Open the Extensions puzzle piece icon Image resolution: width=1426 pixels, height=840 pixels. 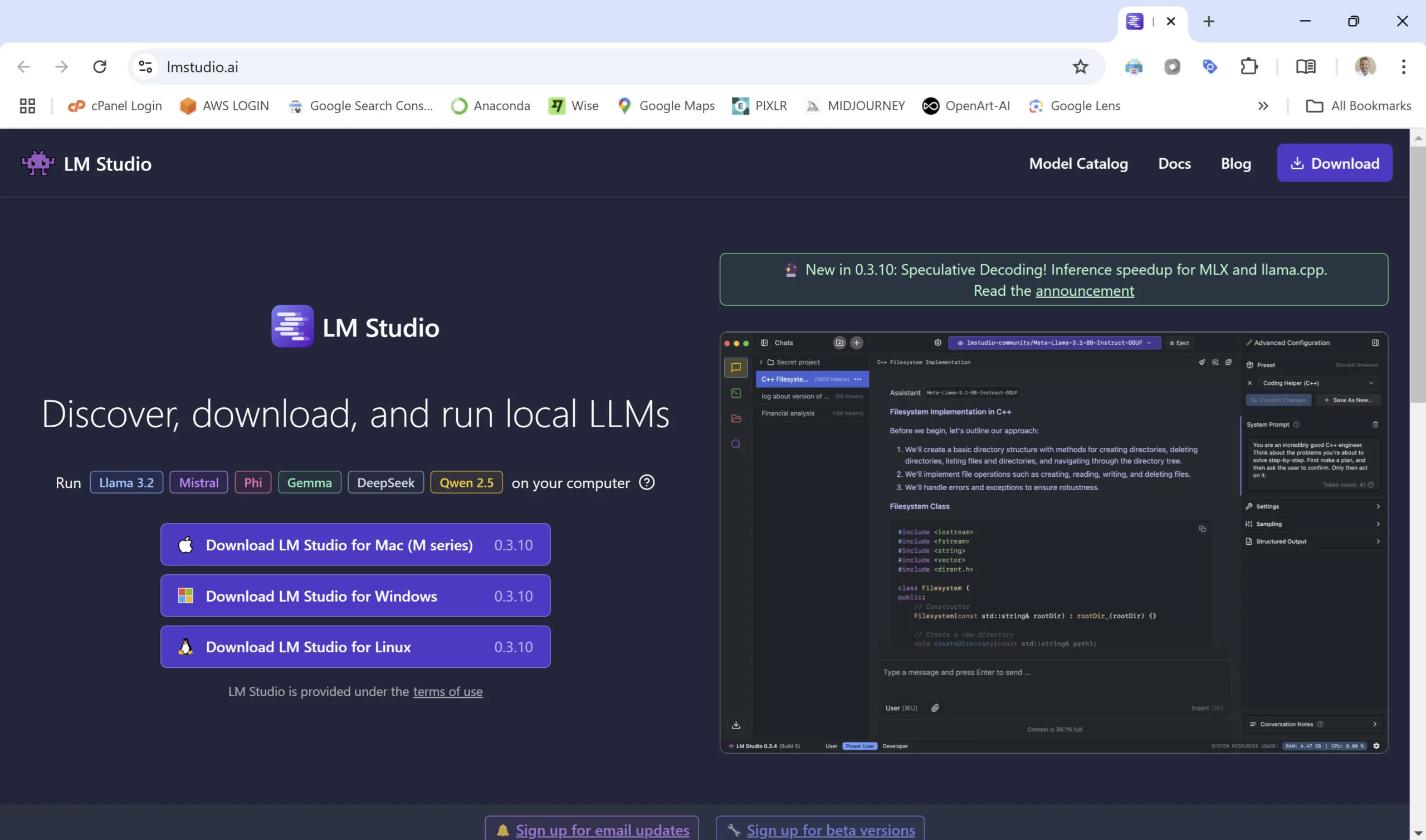[x=1248, y=67]
